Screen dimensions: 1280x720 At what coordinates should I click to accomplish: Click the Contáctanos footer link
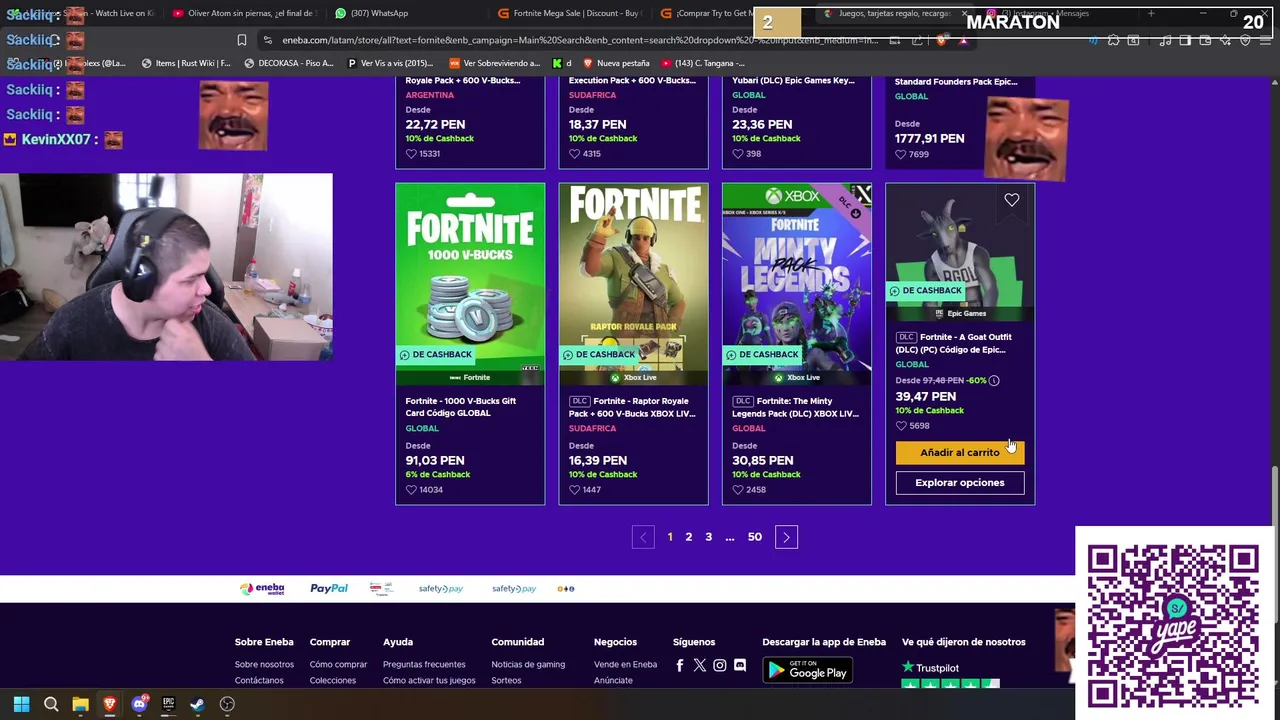[x=259, y=680]
